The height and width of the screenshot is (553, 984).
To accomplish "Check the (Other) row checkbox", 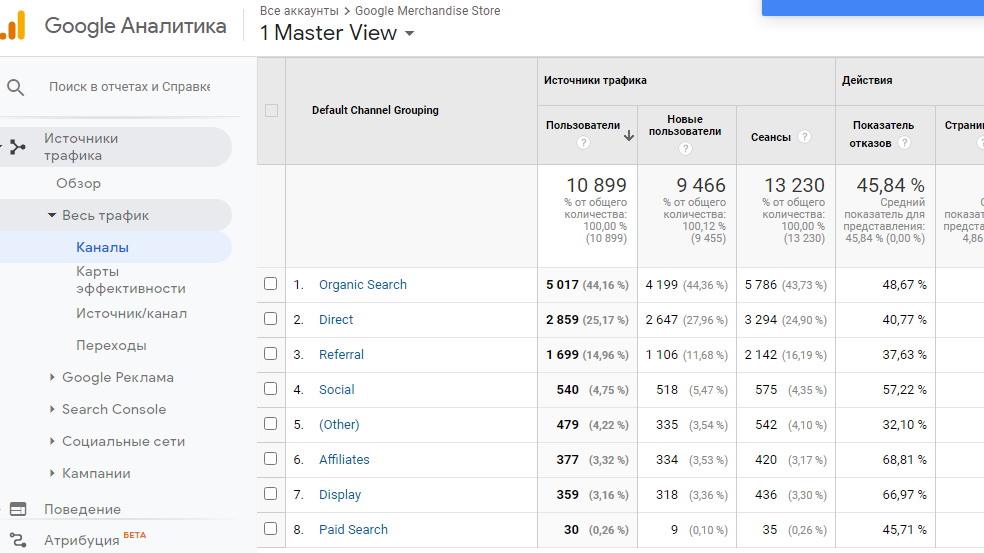I will [270, 424].
